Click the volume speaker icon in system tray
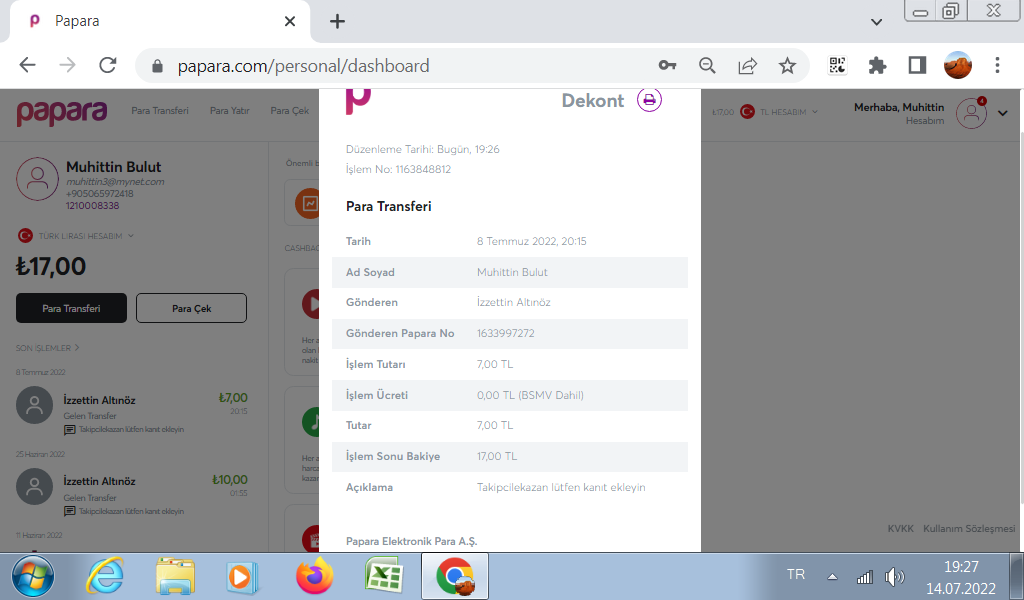 click(894, 576)
